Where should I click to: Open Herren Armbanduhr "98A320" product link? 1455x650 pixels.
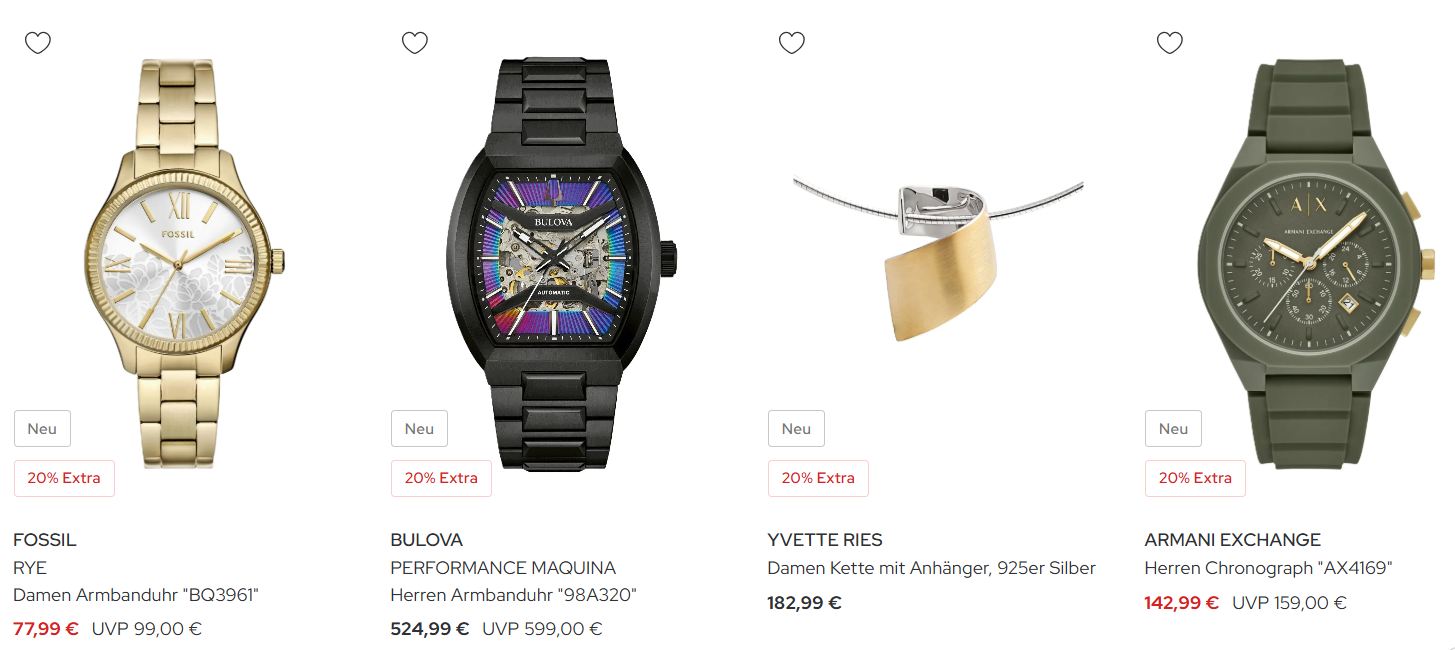(513, 595)
